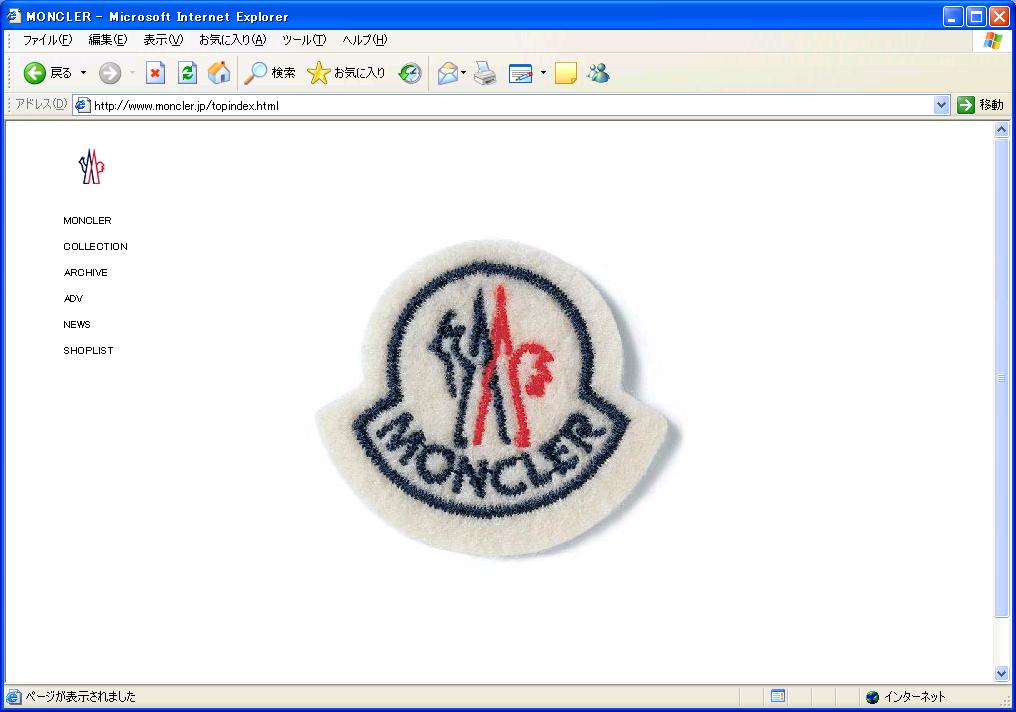Click the small Moncler logo at top left
The image size is (1016, 712).
(x=91, y=167)
